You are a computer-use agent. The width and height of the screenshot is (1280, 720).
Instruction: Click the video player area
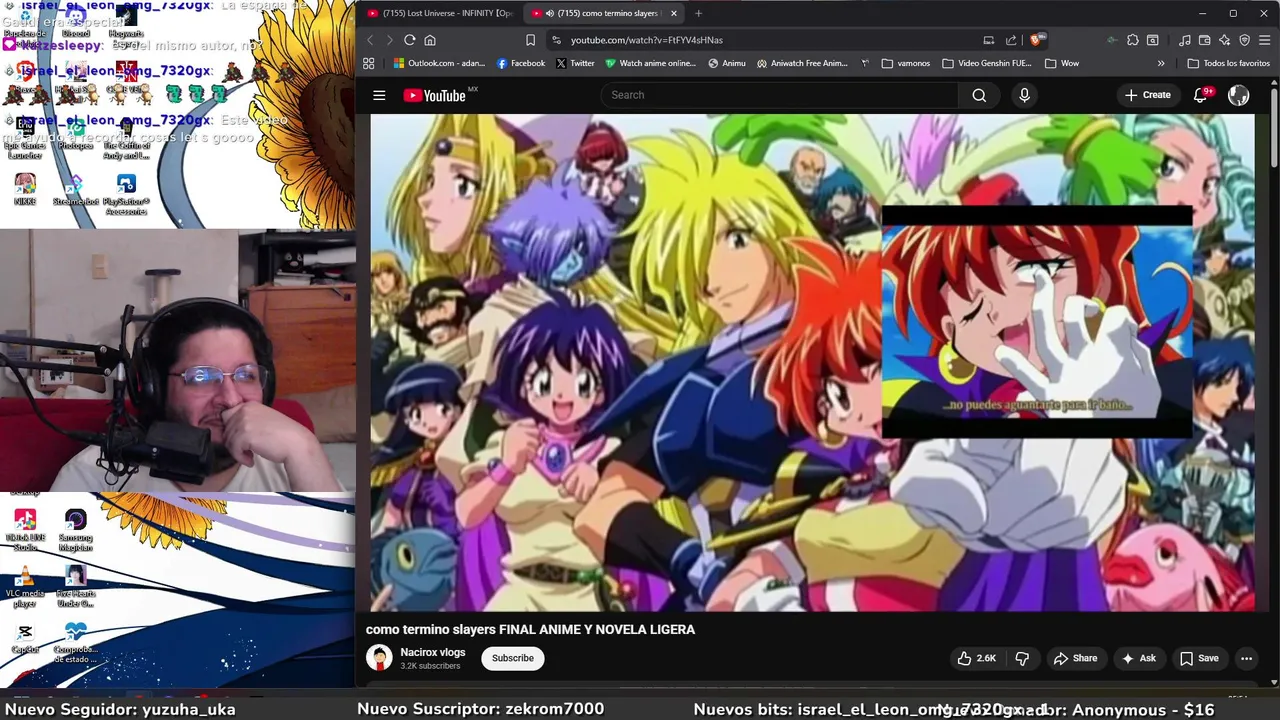812,362
